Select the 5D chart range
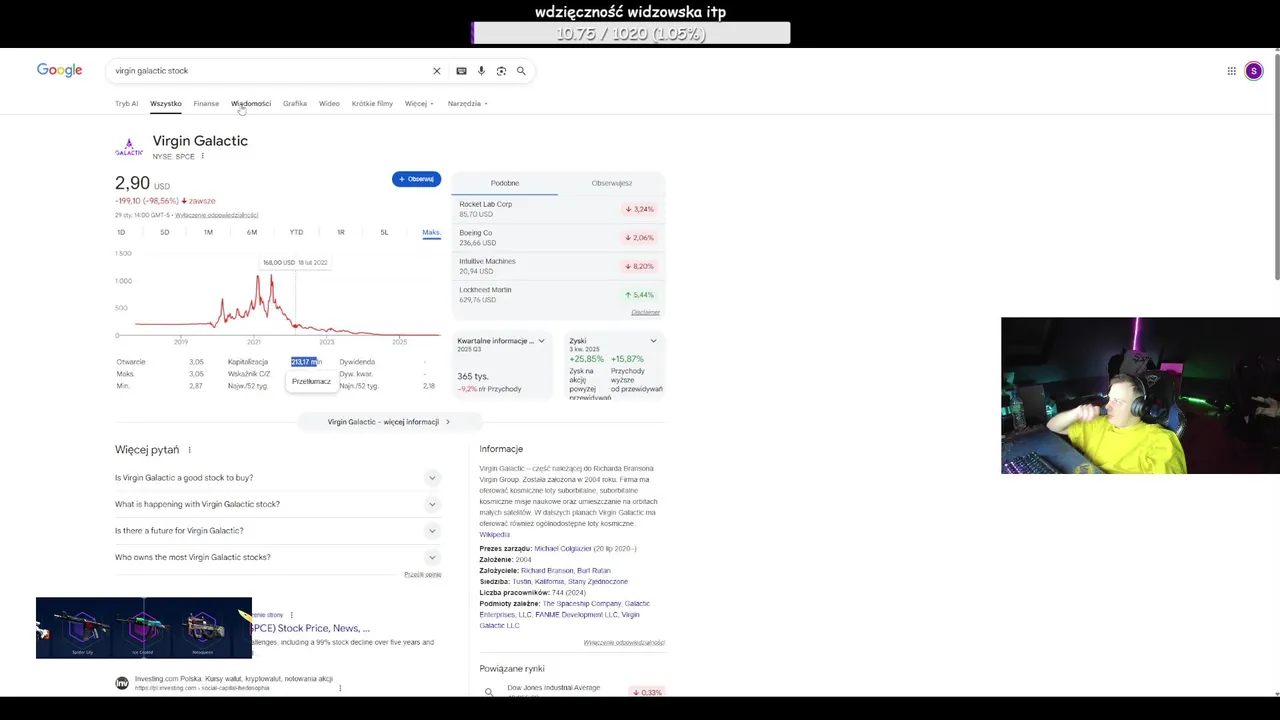The height and width of the screenshot is (720, 1280). click(x=165, y=232)
